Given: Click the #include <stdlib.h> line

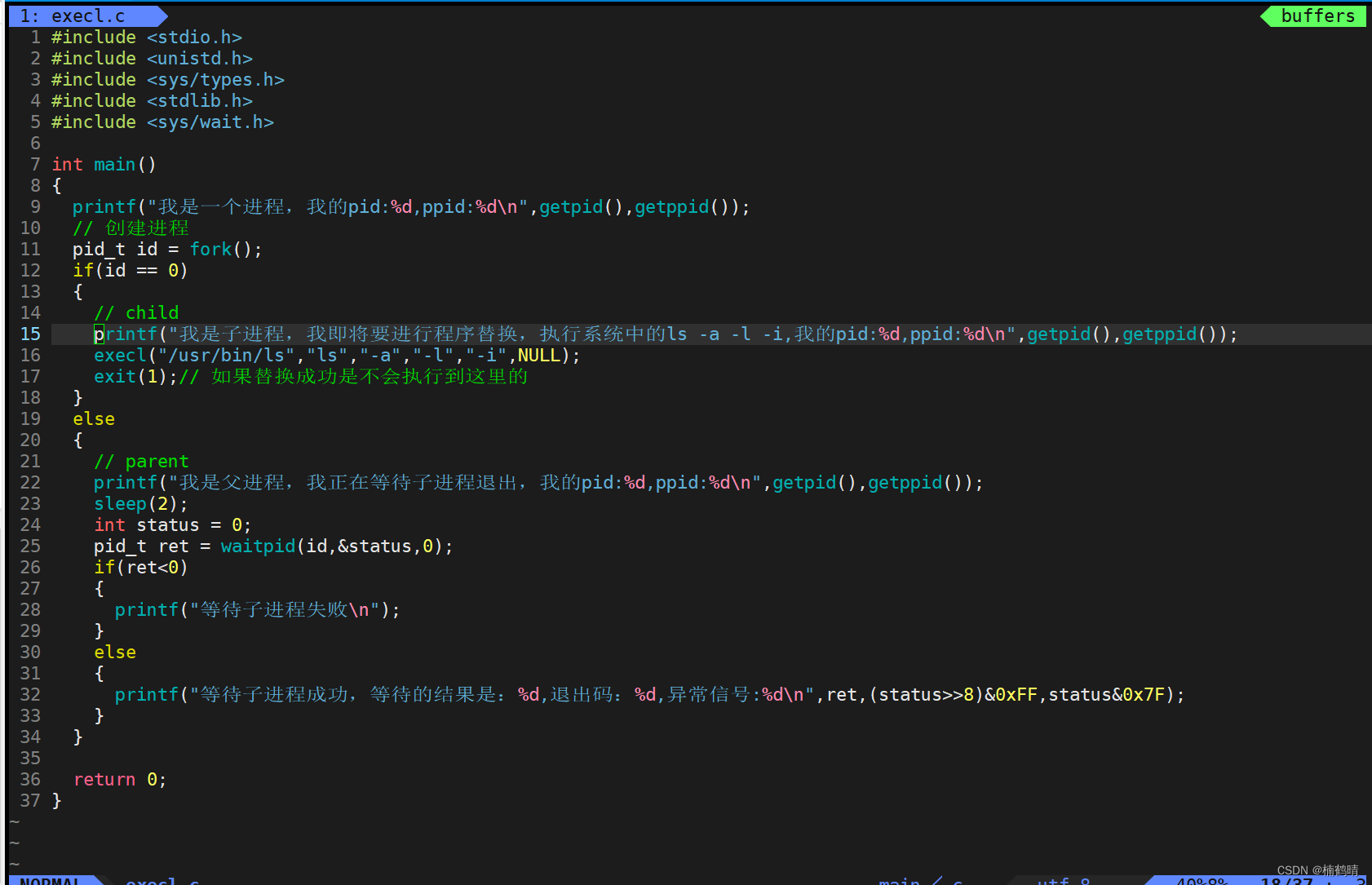Looking at the screenshot, I should click(152, 101).
